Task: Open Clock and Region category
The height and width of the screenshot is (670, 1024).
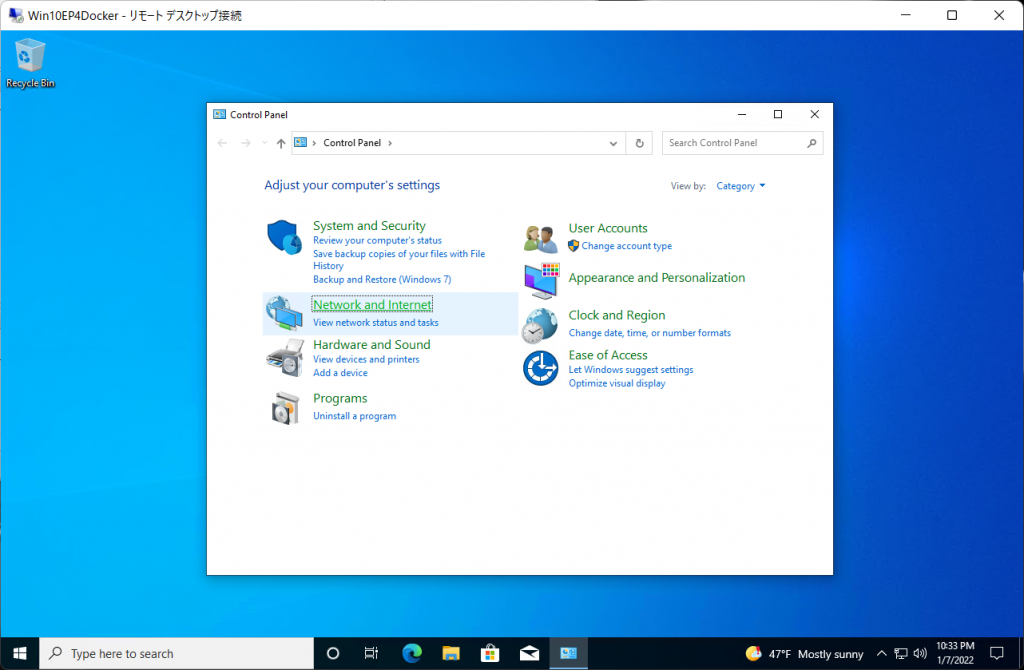Action: point(616,315)
